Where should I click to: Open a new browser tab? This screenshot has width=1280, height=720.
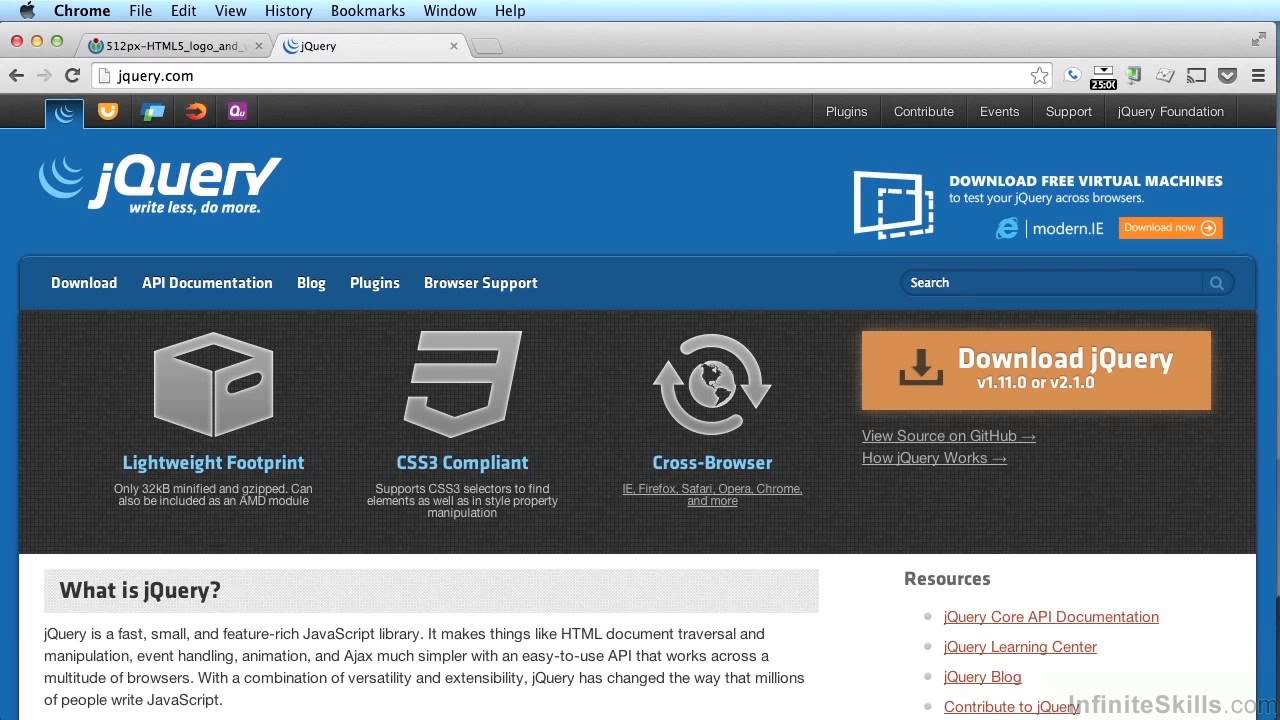click(487, 46)
